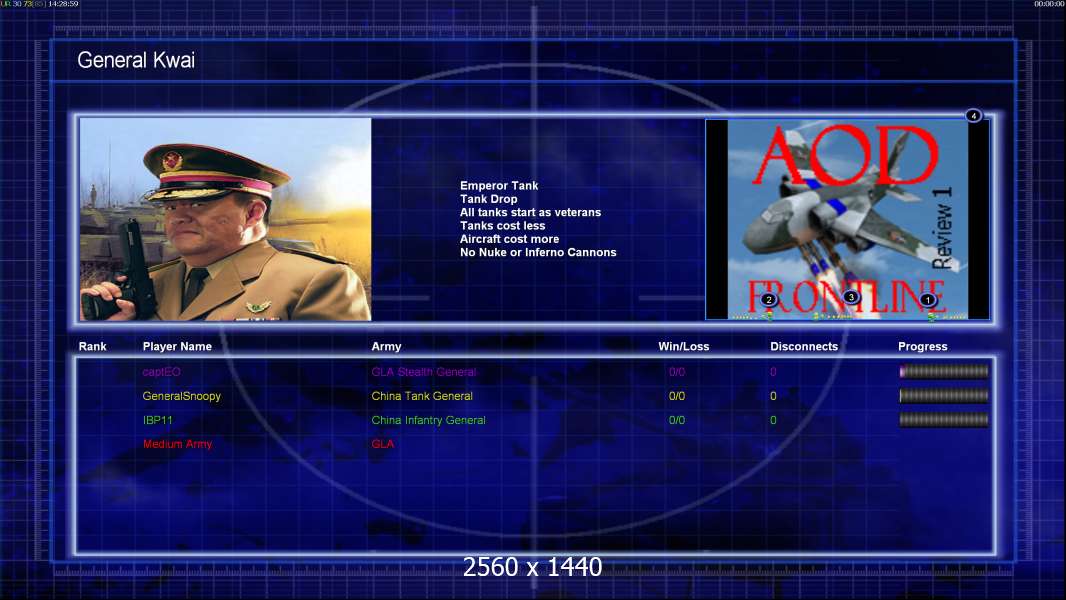Select player name GeneralSnoopy
The width and height of the screenshot is (1066, 600).
182,396
